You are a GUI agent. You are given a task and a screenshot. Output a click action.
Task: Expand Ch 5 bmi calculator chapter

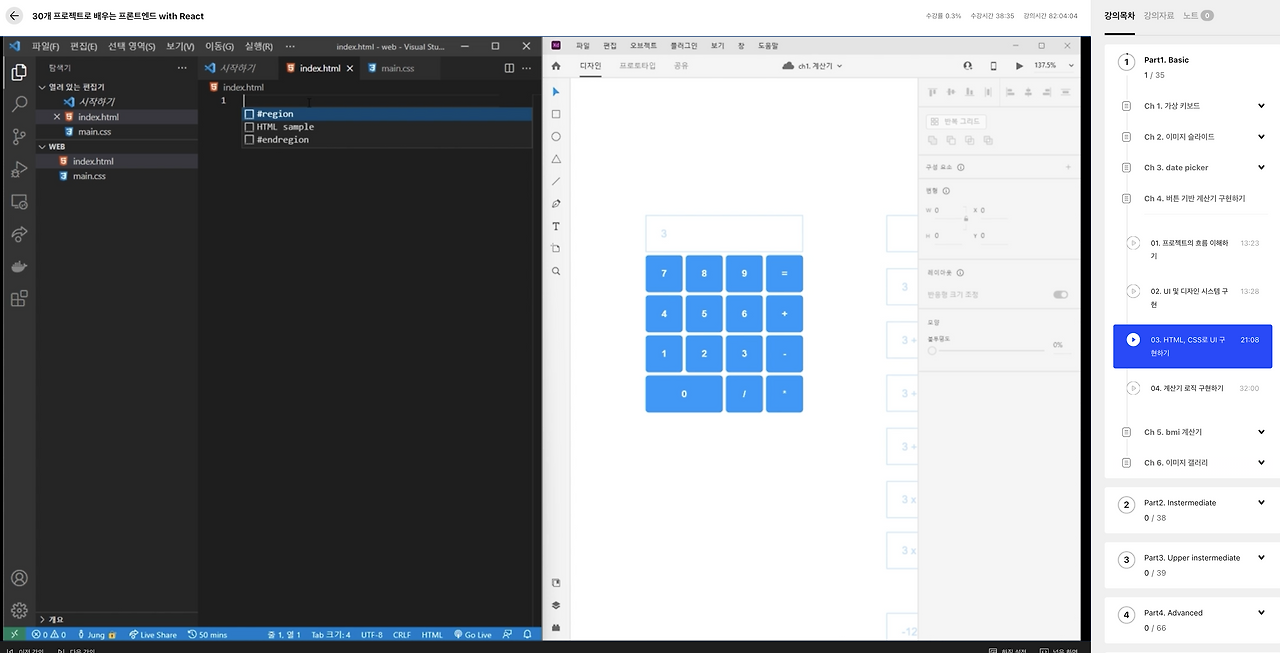1260,432
